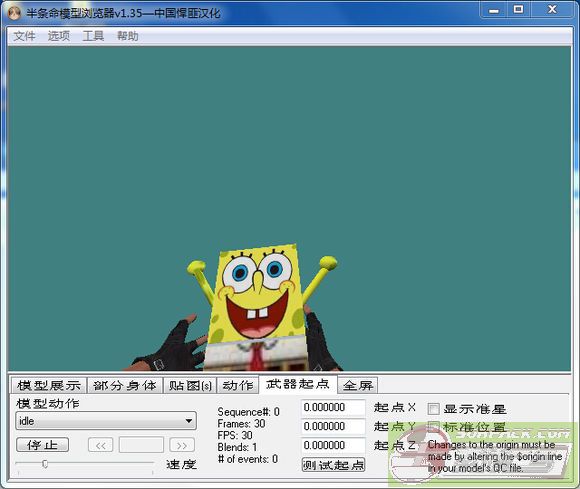
Task: Click the 'FPS: 30' text
Action: (x=235, y=435)
